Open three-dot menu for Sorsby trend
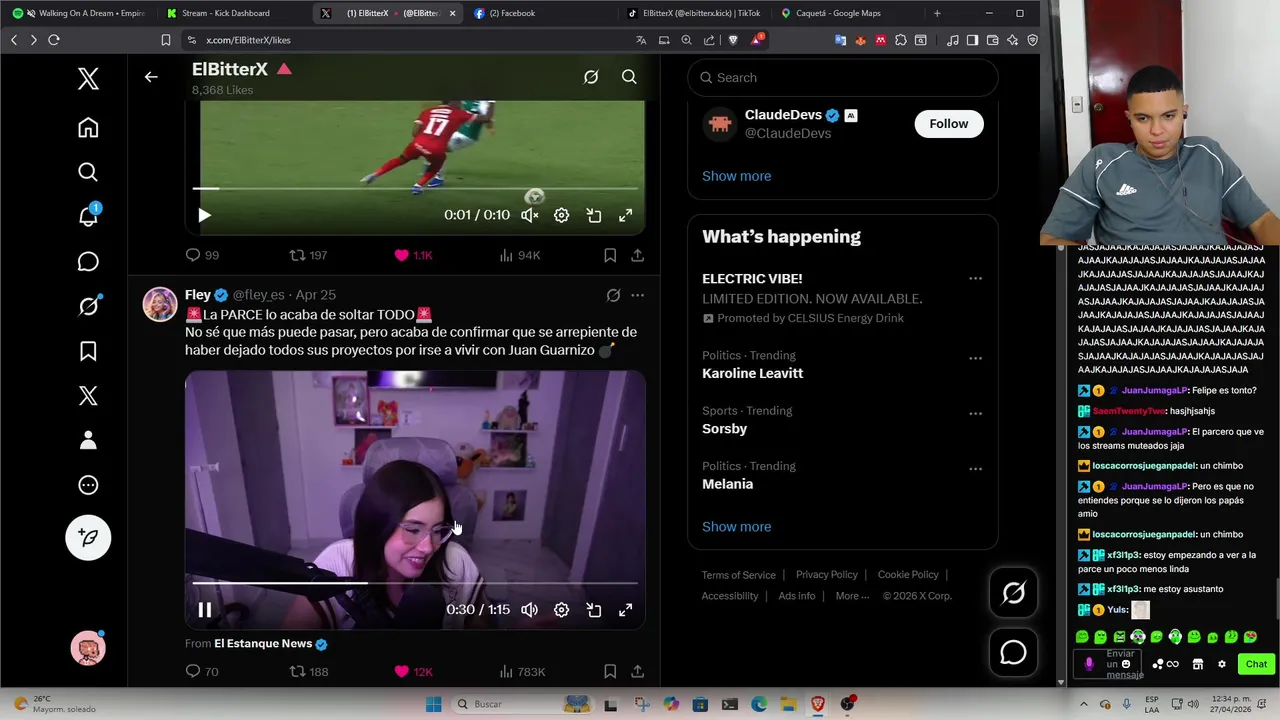 tap(975, 413)
